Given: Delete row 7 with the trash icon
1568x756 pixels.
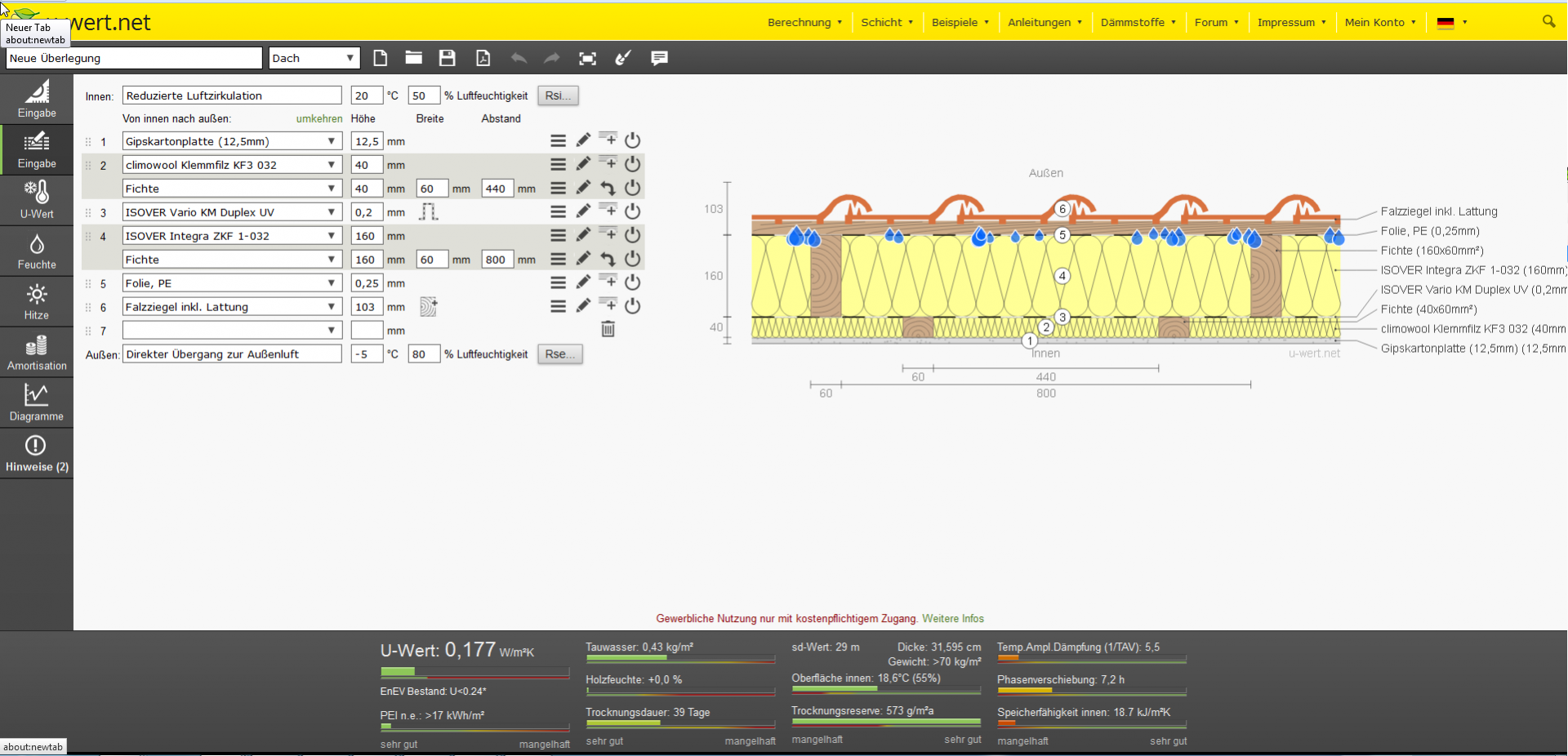Looking at the screenshot, I should coord(608,330).
